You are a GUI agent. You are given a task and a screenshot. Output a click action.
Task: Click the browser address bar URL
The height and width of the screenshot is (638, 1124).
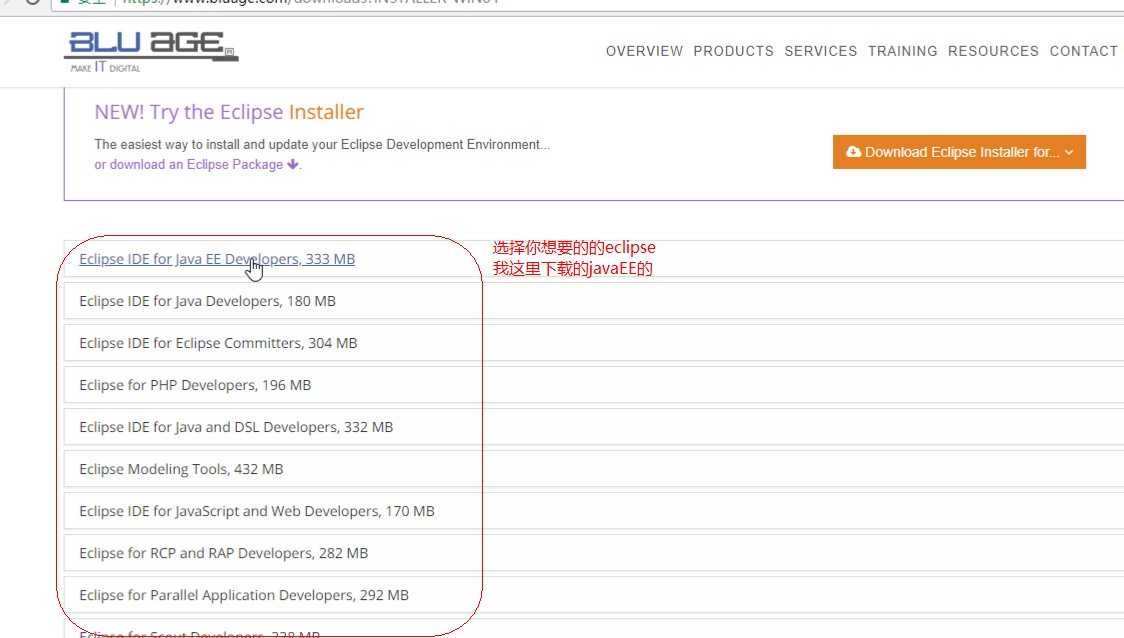coord(311,2)
